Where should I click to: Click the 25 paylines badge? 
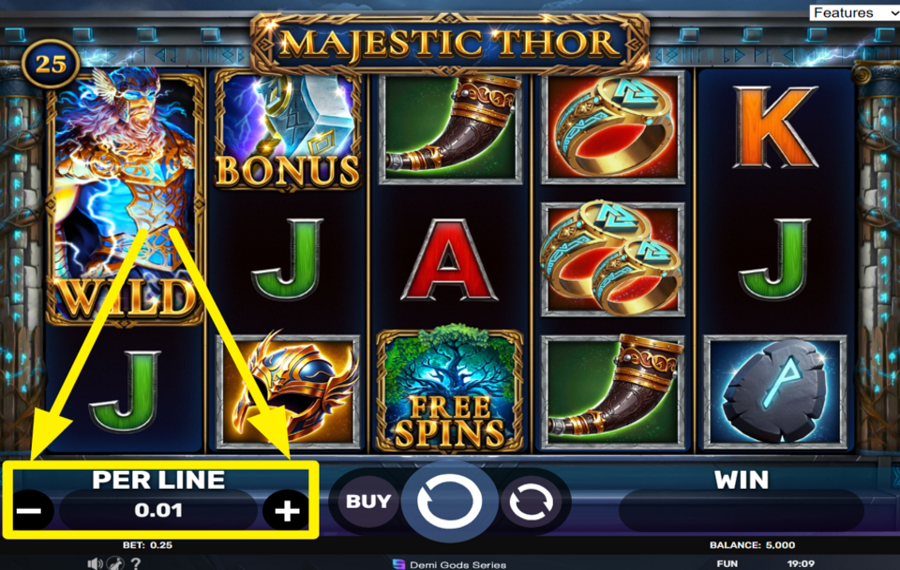pos(51,64)
